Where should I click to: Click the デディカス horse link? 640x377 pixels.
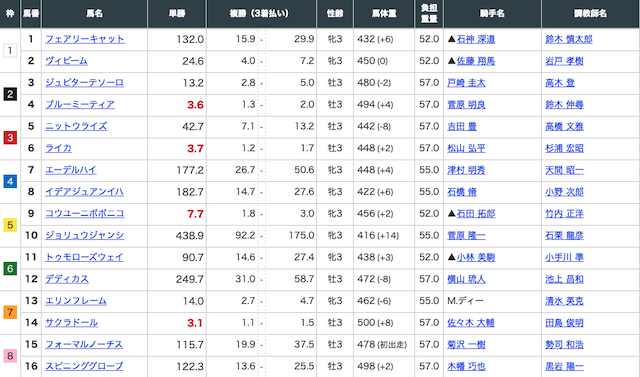(67, 279)
